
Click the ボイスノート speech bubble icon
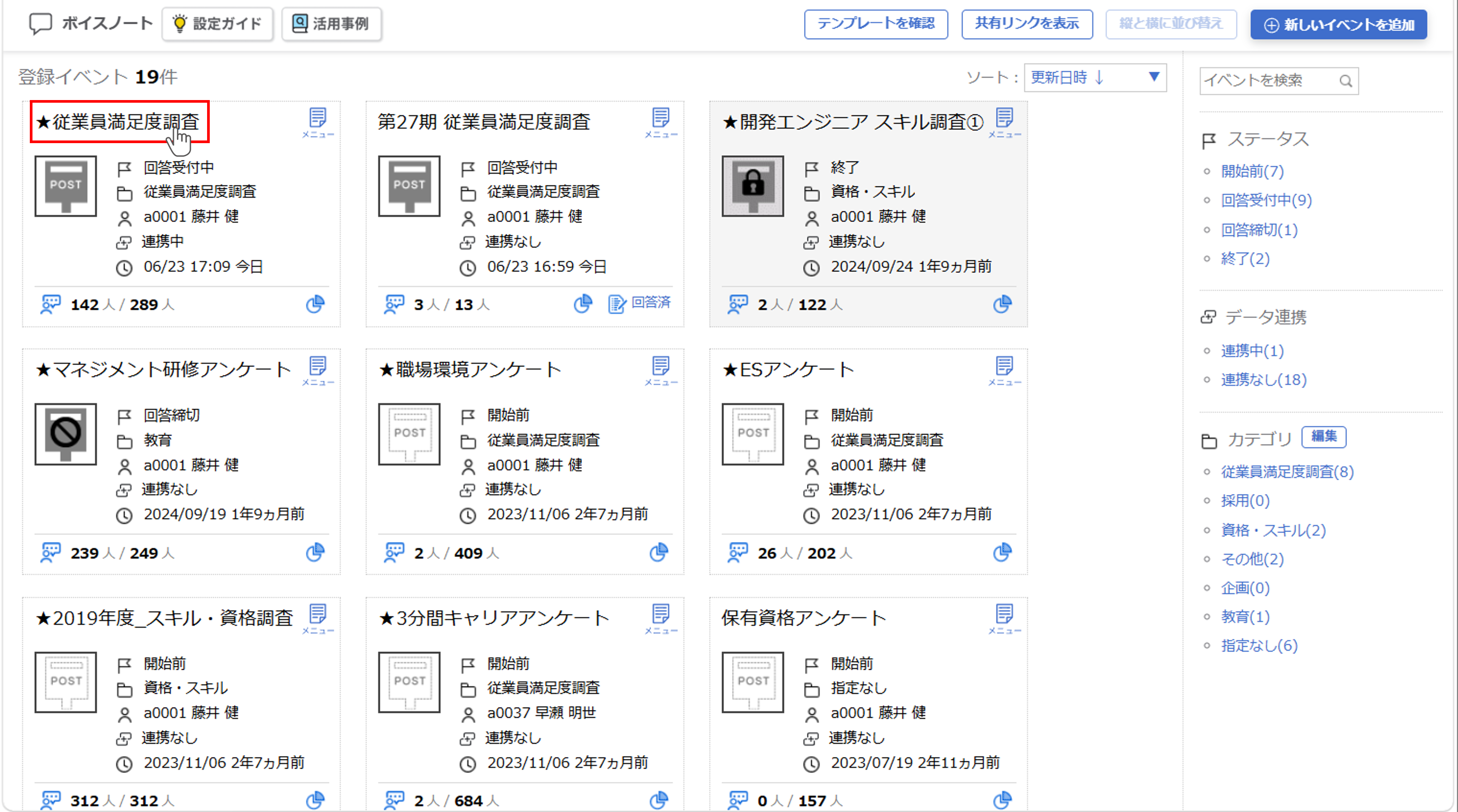41,24
